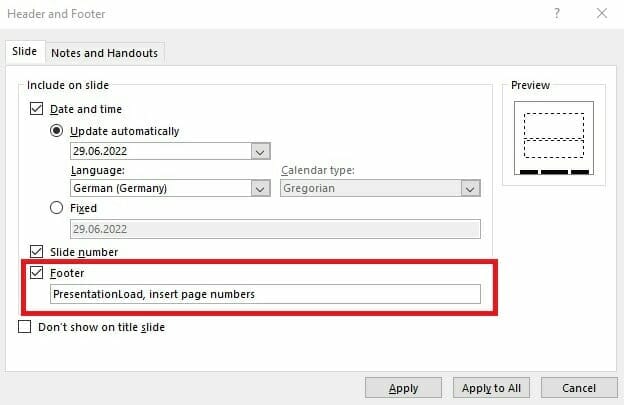Enable Don't show on title slide
624x405 pixels.
coord(25,326)
